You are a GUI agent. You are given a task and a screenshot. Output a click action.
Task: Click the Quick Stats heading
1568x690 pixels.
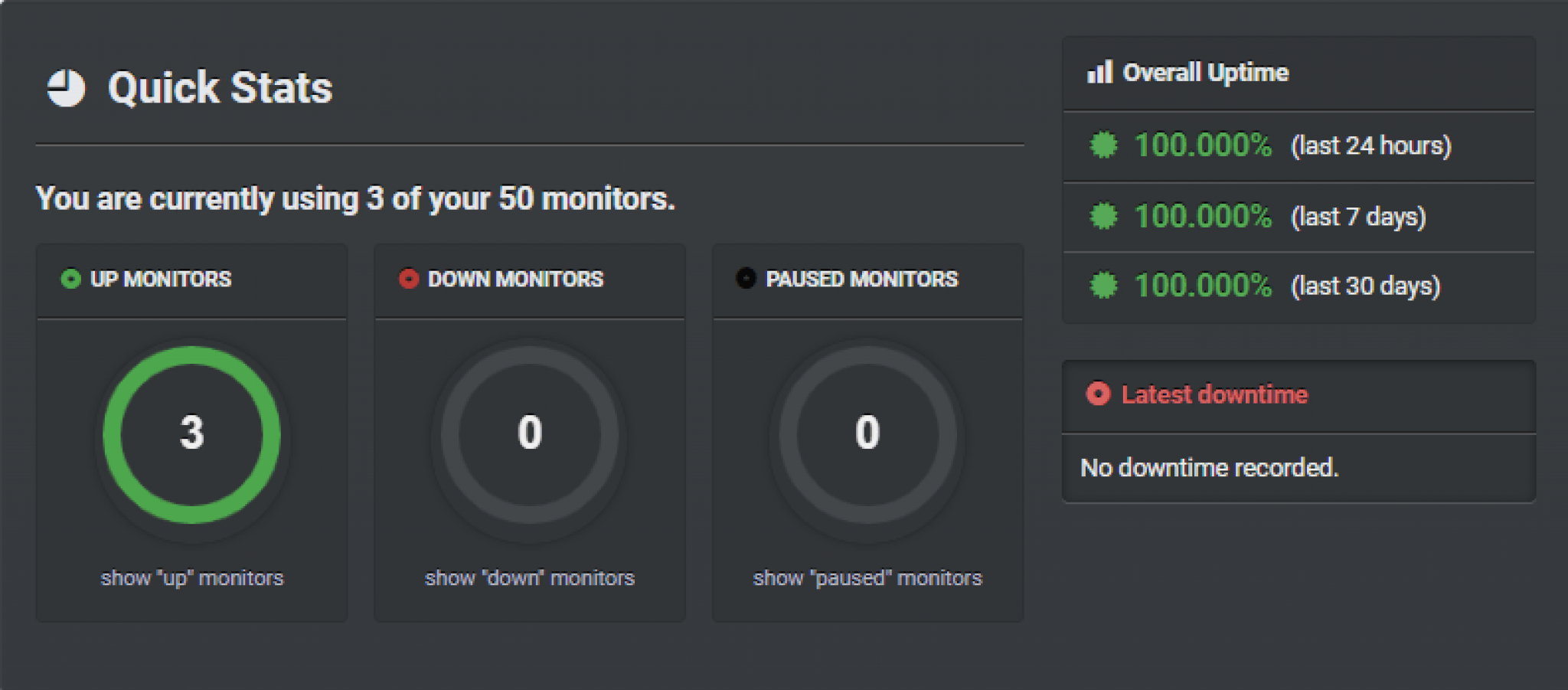(220, 88)
